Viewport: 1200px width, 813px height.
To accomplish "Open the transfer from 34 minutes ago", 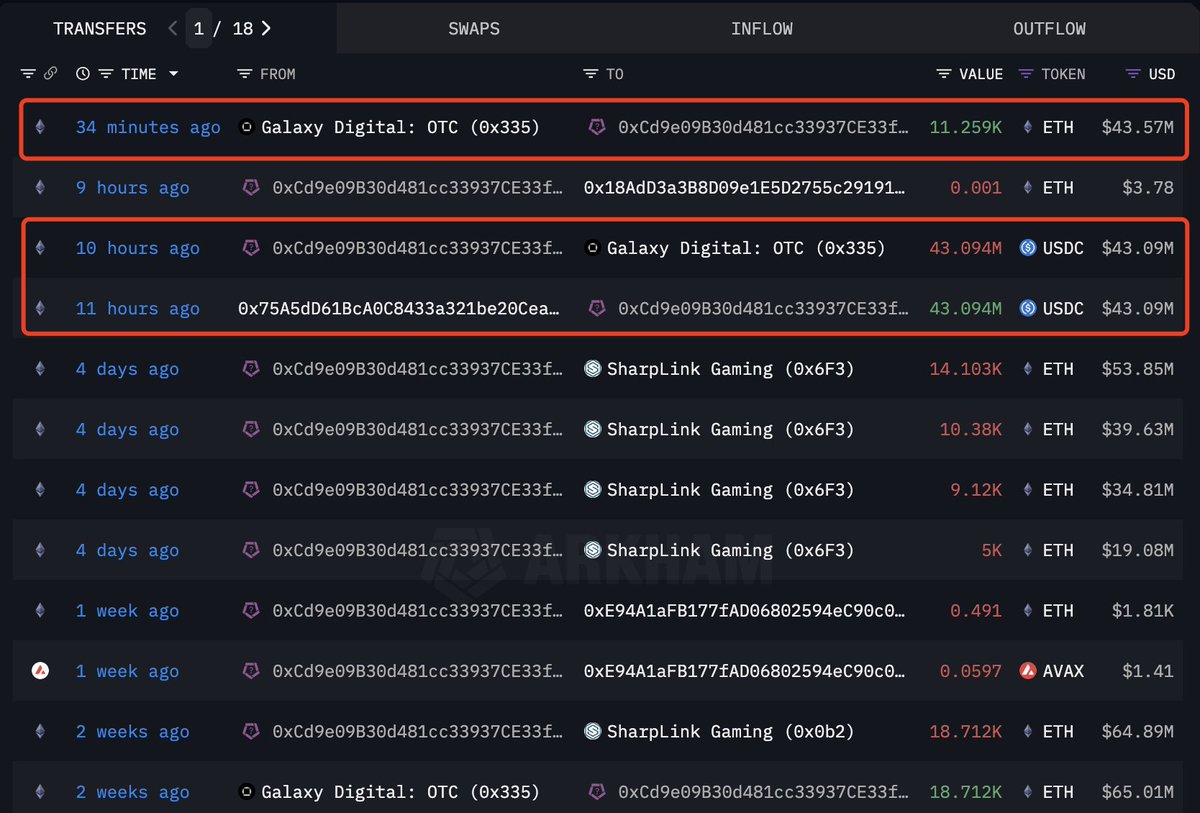I will coord(146,127).
